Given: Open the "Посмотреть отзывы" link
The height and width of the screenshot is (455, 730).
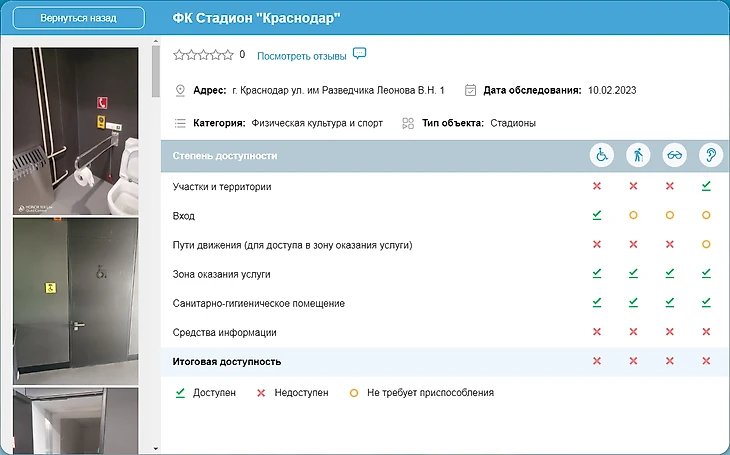Looking at the screenshot, I should coord(301,55).
